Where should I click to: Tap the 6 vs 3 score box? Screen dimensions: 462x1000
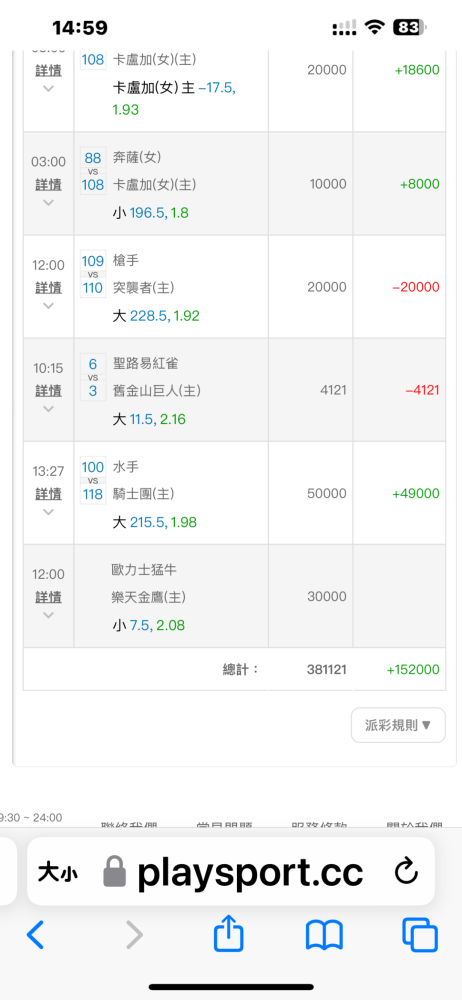(x=93, y=377)
